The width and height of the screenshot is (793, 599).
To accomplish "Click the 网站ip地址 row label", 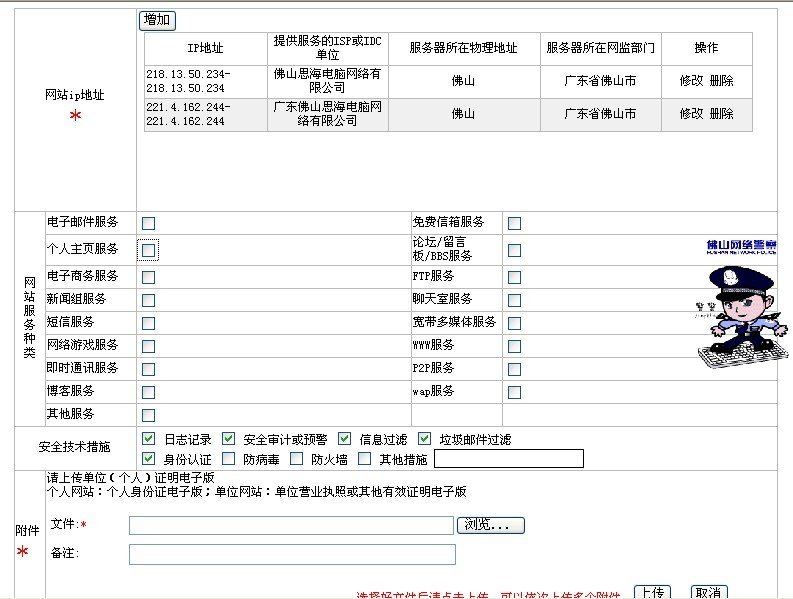I will [74, 95].
